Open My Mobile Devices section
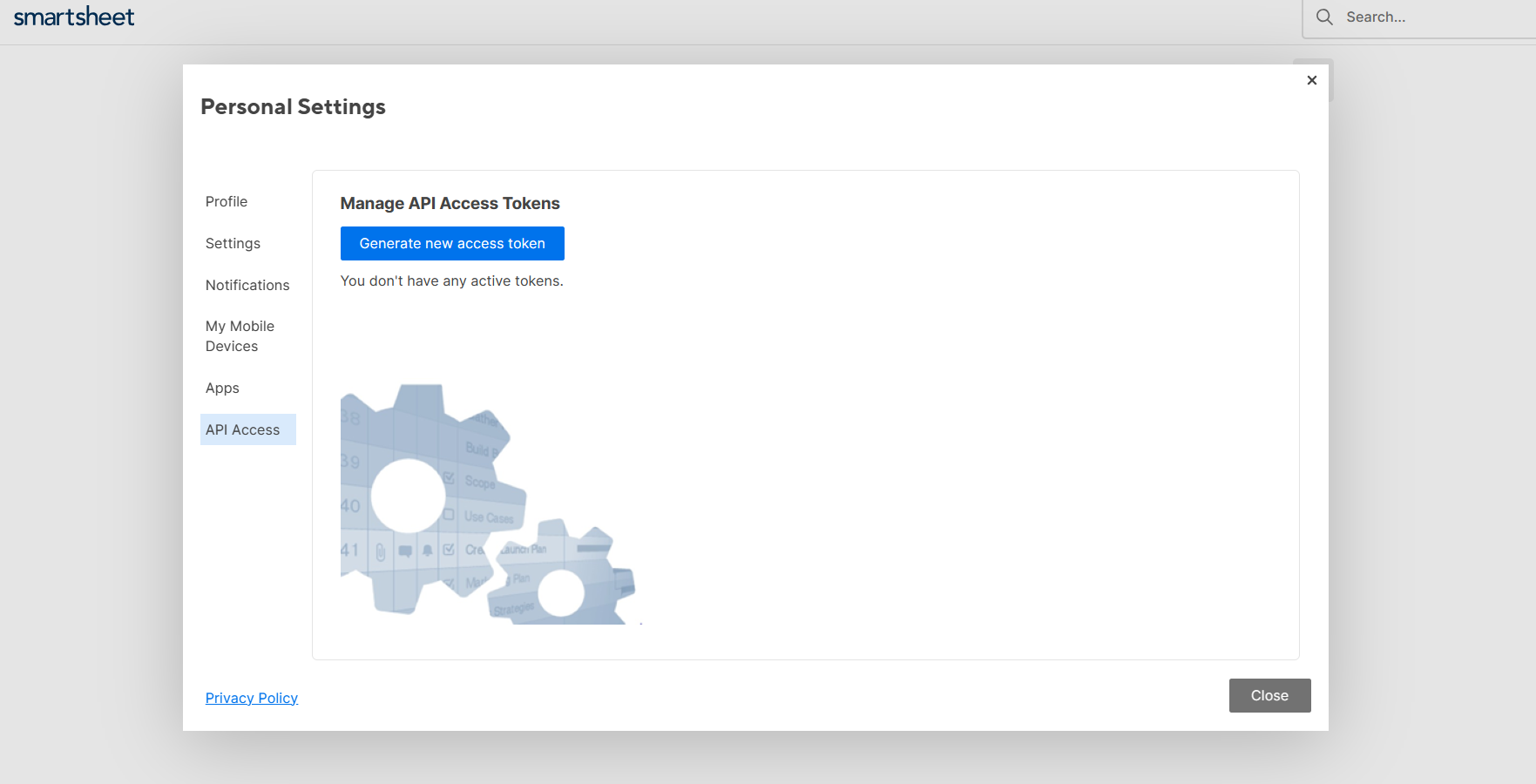 pos(240,336)
